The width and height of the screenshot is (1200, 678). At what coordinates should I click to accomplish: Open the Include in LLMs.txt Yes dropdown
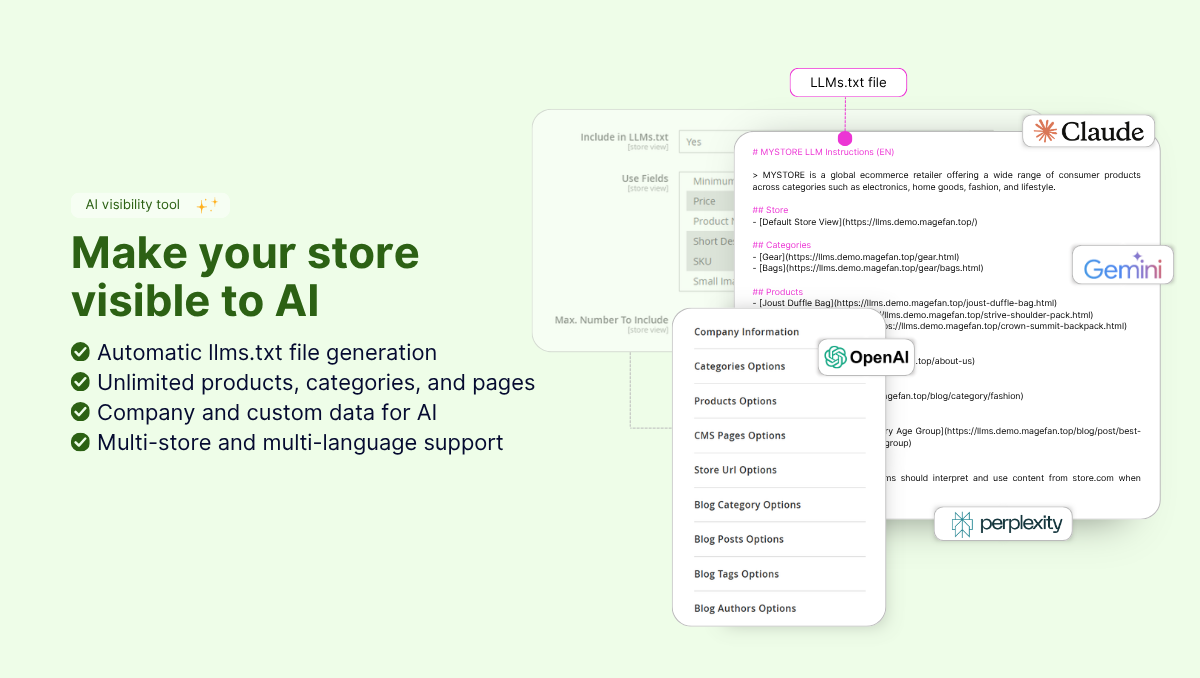tap(707, 141)
